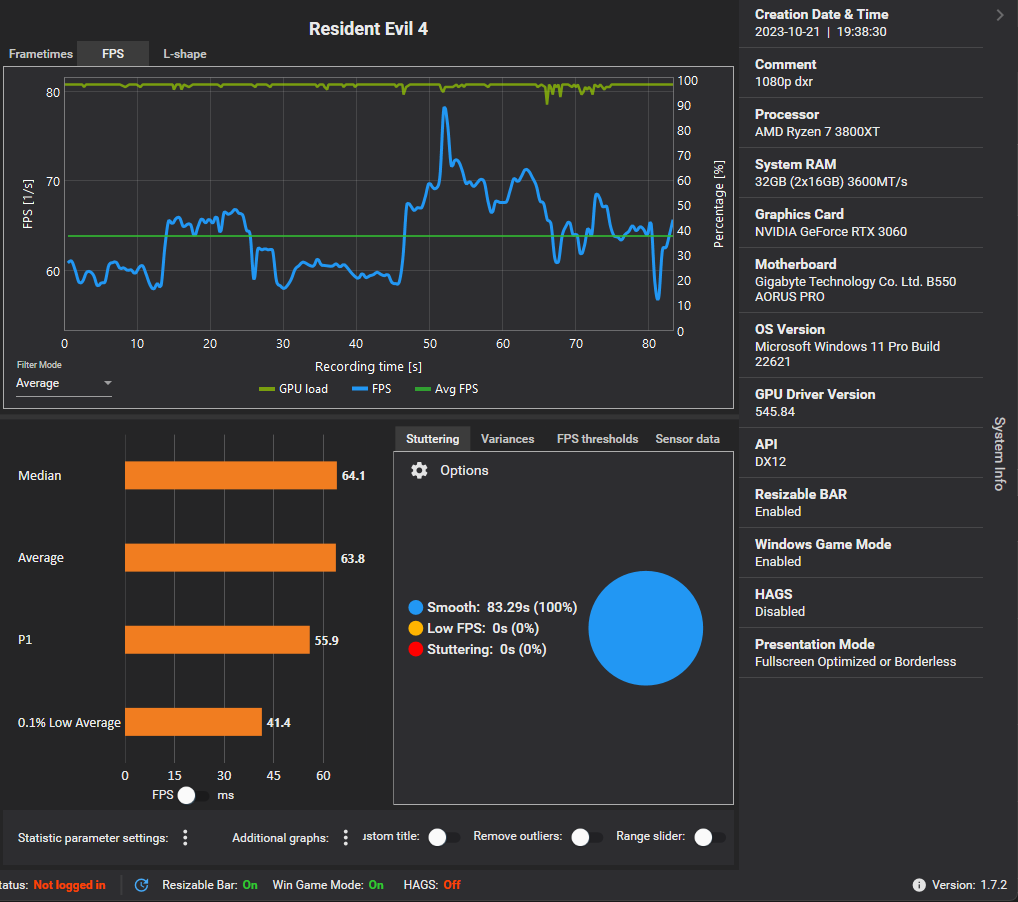Click the HAGS Disabled entry
Screen dimensions: 1018x902
pyautogui.click(x=861, y=602)
